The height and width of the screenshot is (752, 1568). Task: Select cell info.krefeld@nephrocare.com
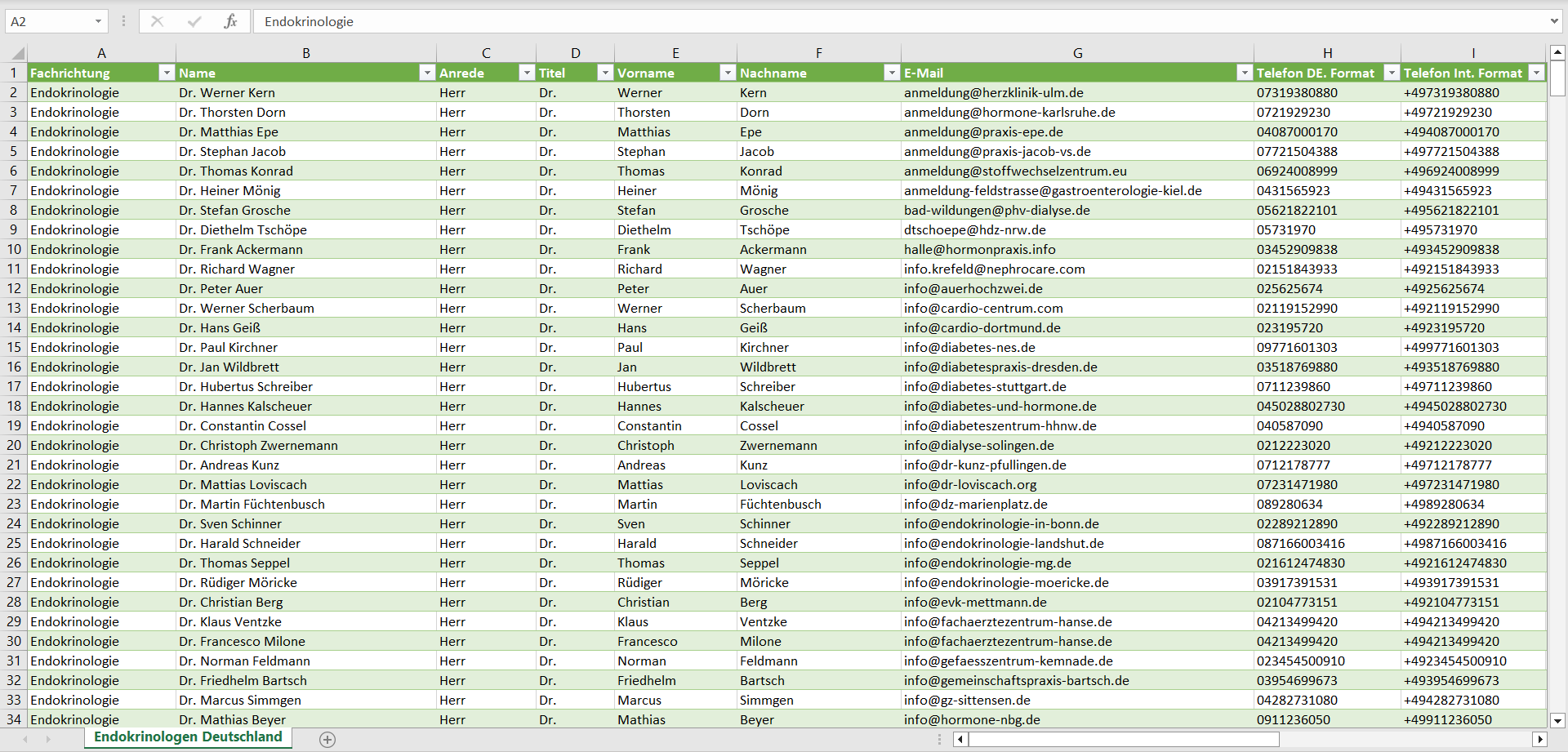click(x=1077, y=269)
